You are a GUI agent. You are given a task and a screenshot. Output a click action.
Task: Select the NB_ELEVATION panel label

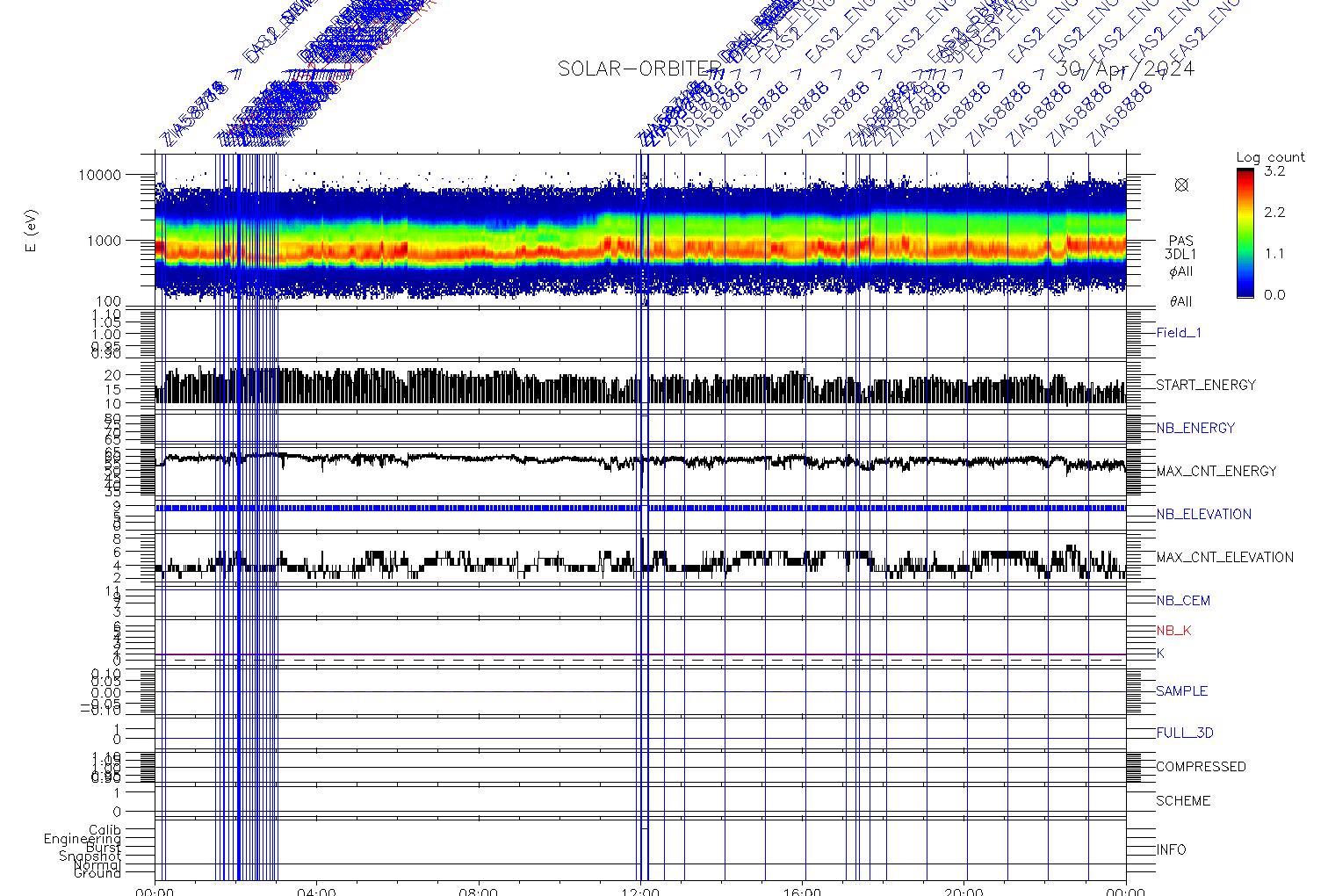pos(1203,514)
